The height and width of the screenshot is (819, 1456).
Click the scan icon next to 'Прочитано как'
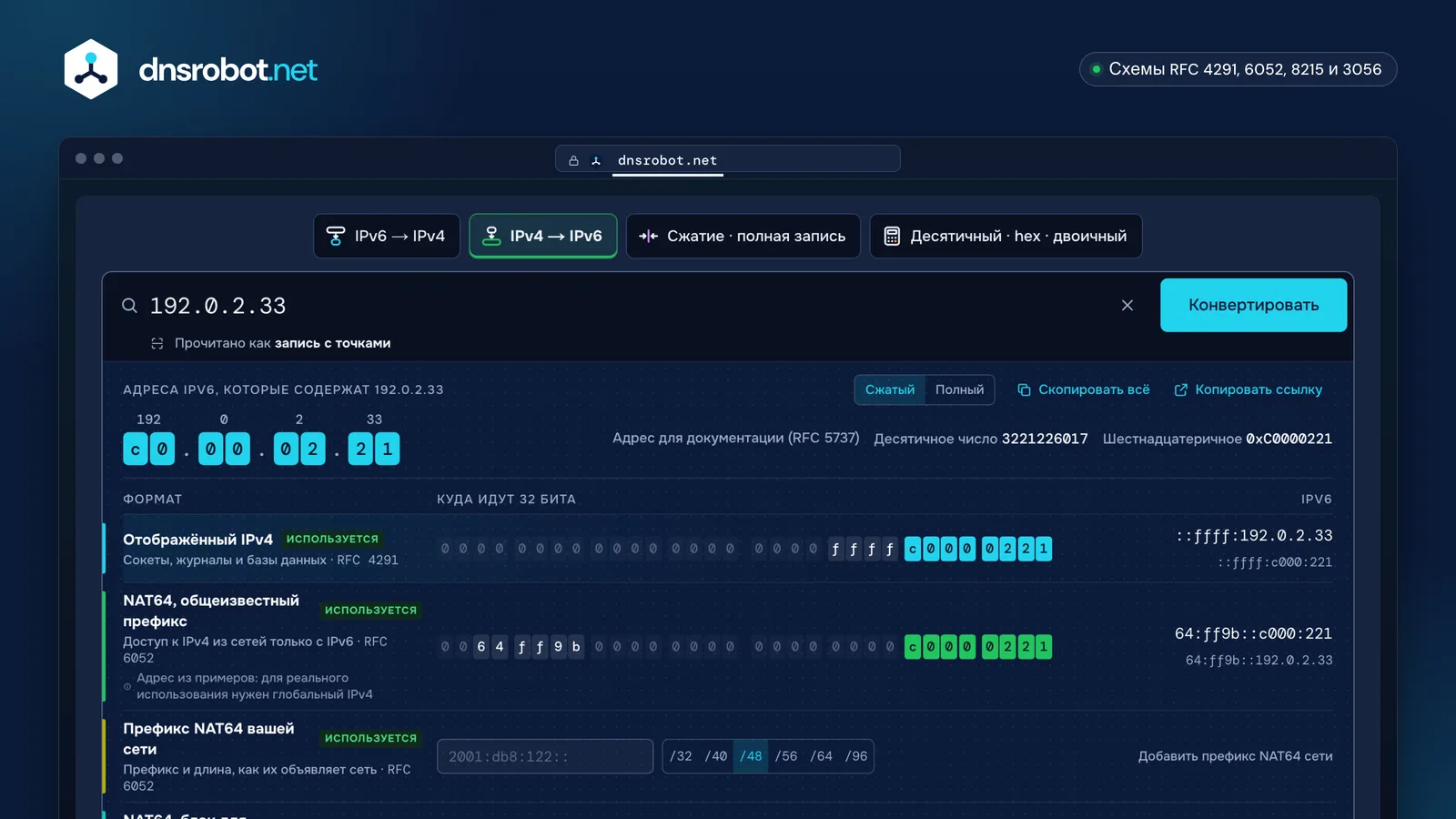click(x=157, y=343)
